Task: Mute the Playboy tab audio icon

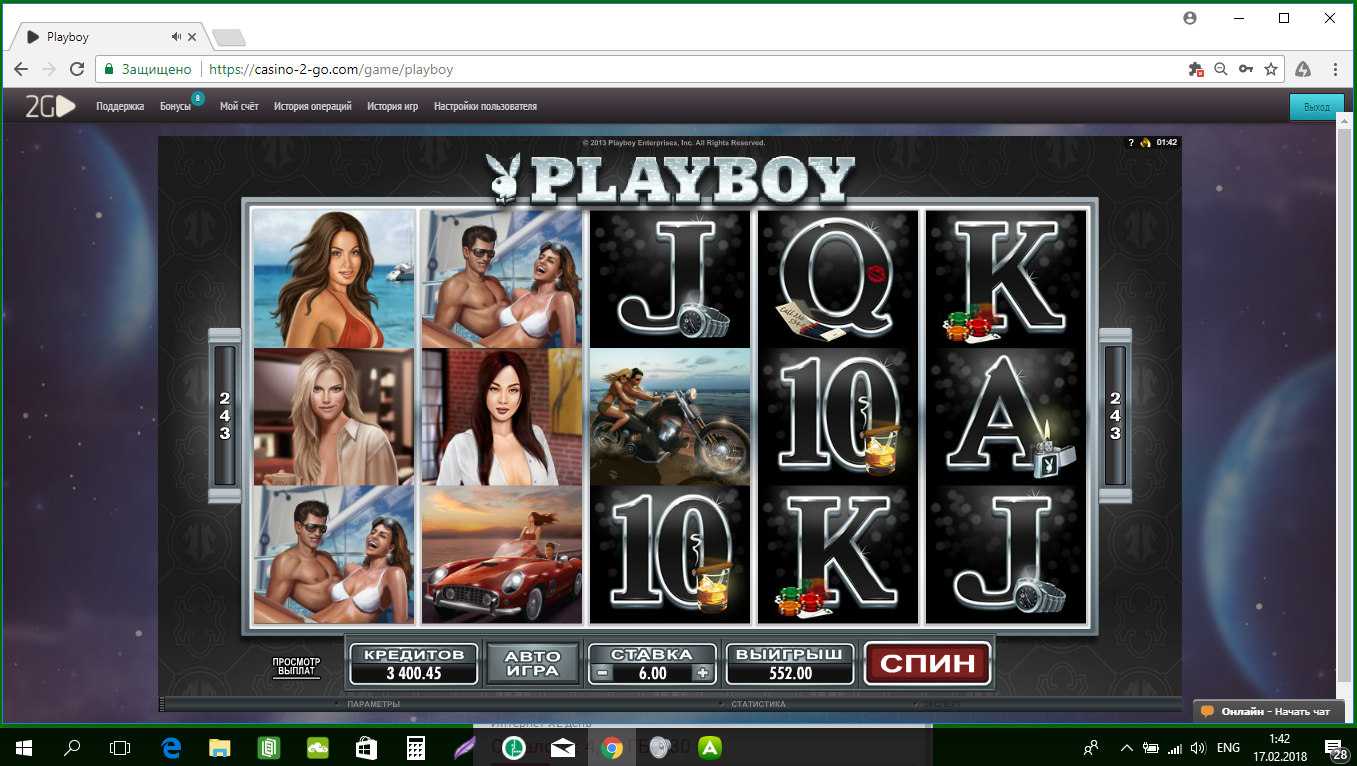Action: (176, 37)
